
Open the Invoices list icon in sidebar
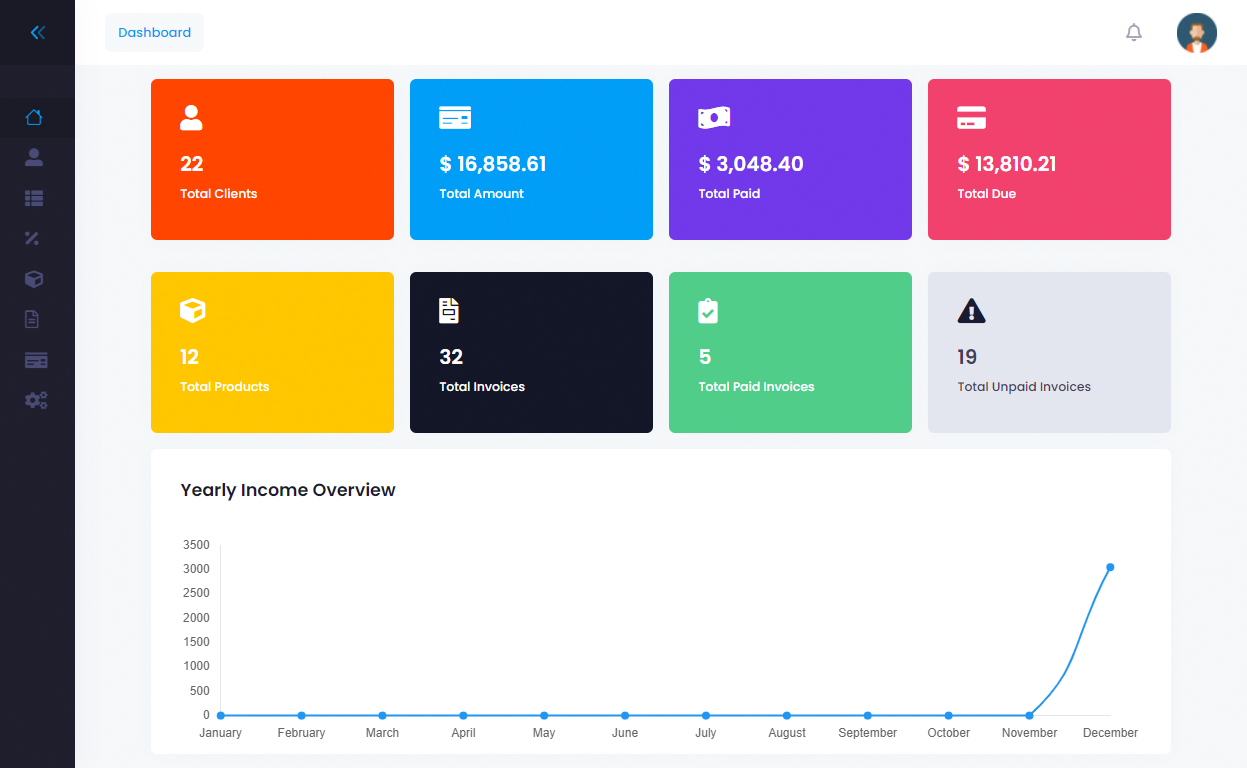tap(34, 198)
